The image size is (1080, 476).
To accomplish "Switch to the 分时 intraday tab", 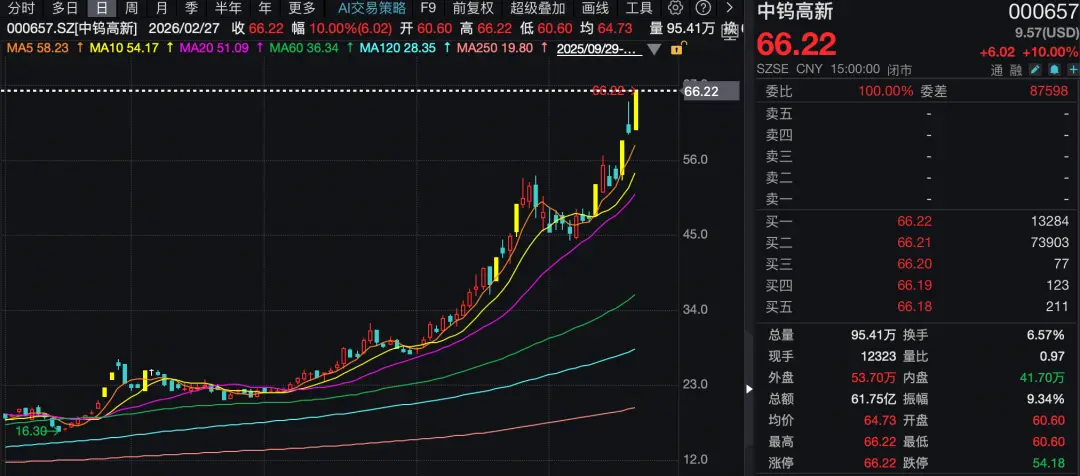I will (21, 8).
